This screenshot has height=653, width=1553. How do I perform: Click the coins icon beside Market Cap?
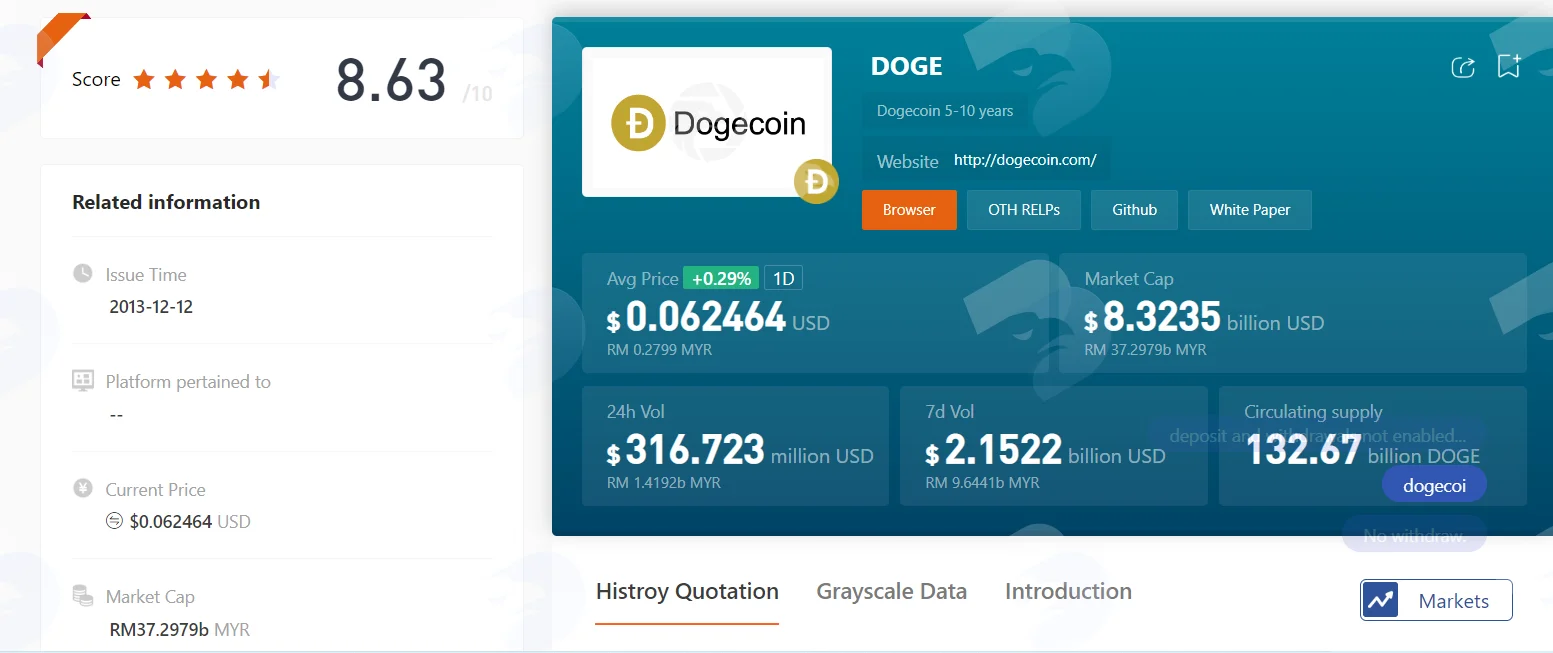[83, 596]
